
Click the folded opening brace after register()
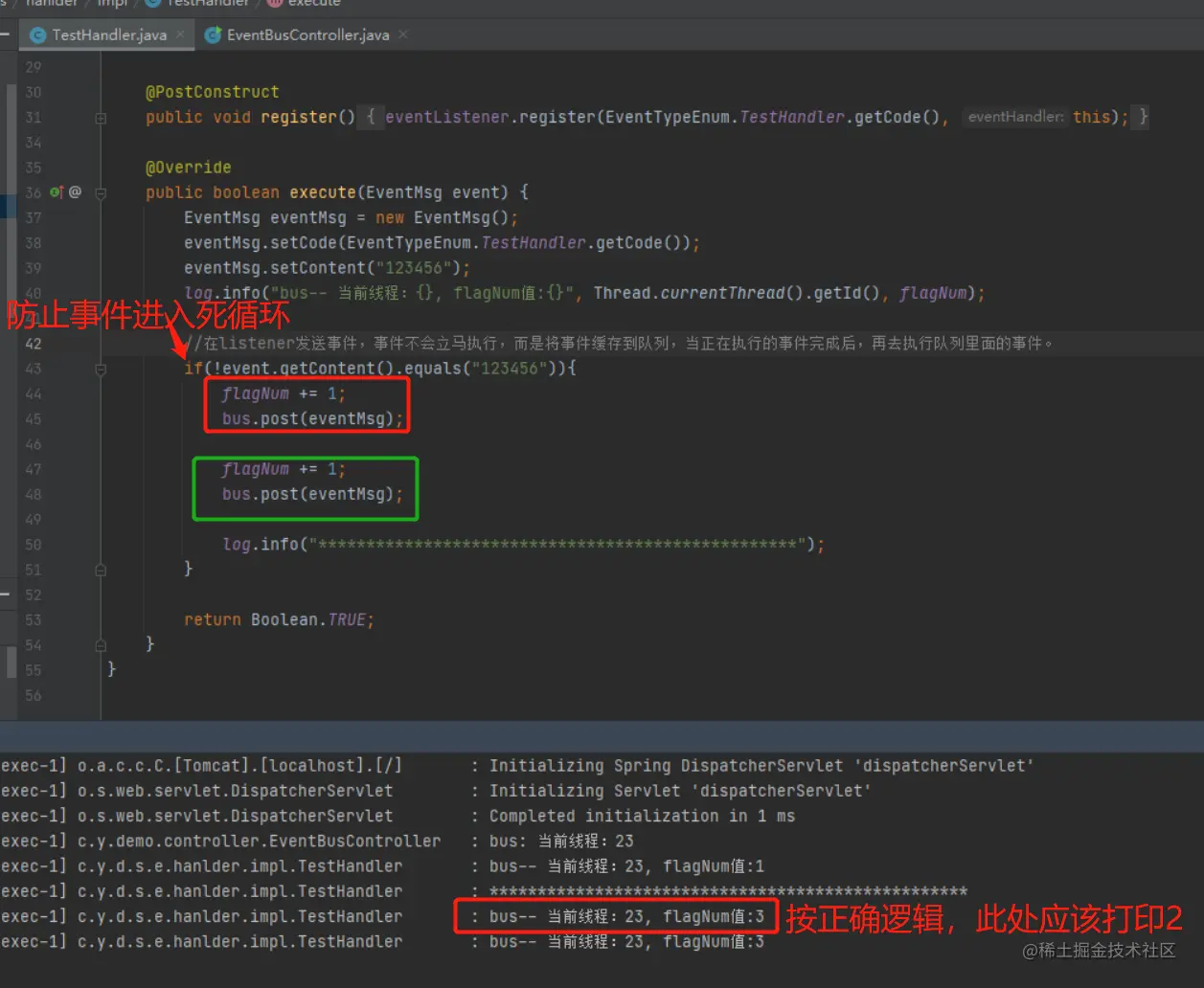click(x=371, y=117)
